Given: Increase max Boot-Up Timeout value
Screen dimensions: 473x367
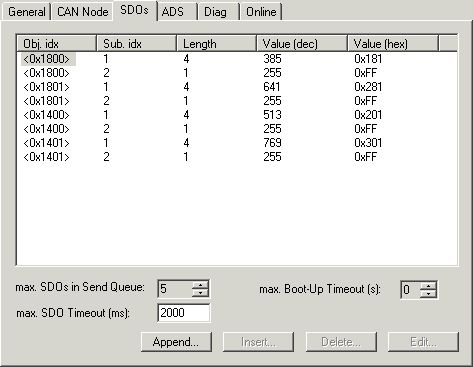Looking at the screenshot, I should coord(428,286).
